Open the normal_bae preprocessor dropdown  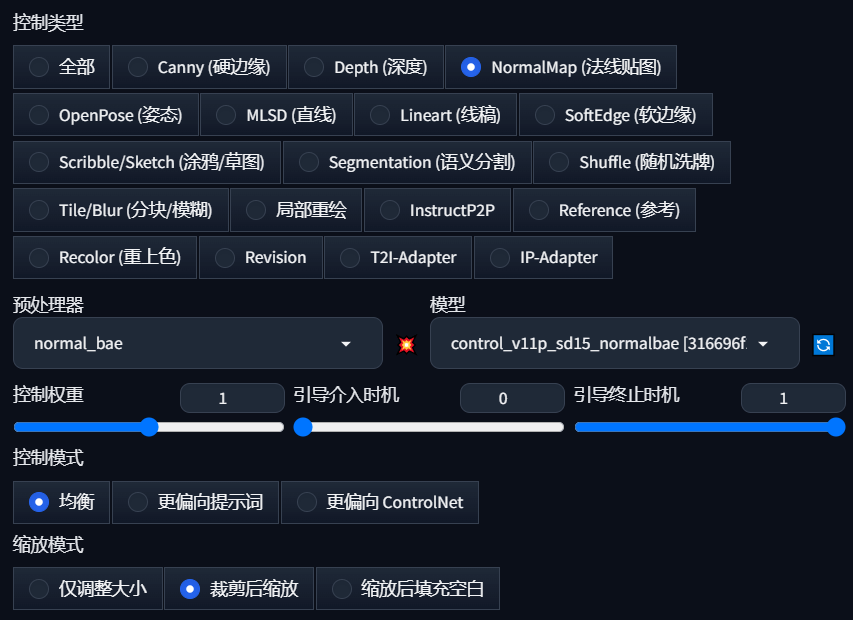coord(198,343)
